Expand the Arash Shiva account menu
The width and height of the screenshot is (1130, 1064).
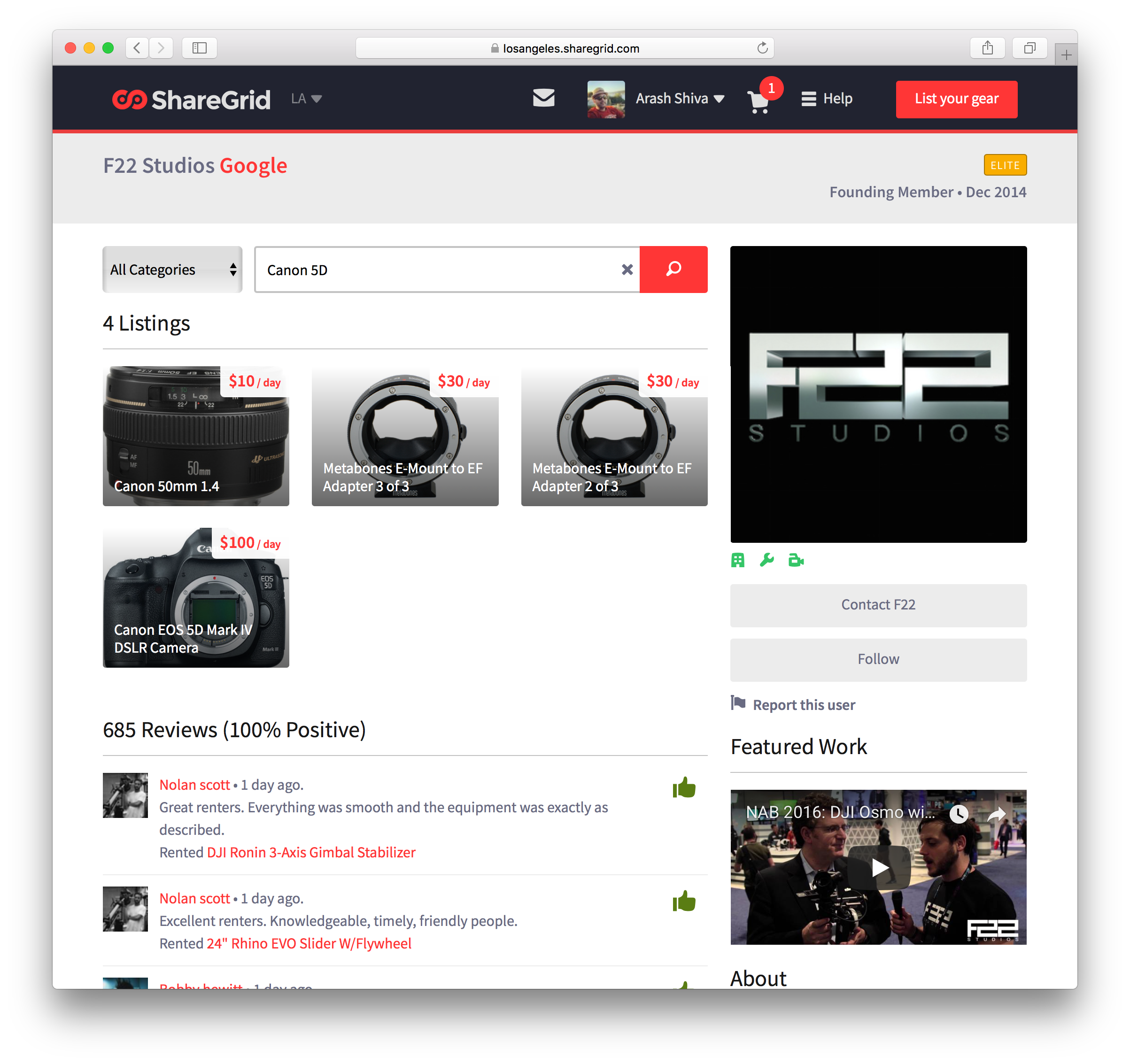(680, 99)
